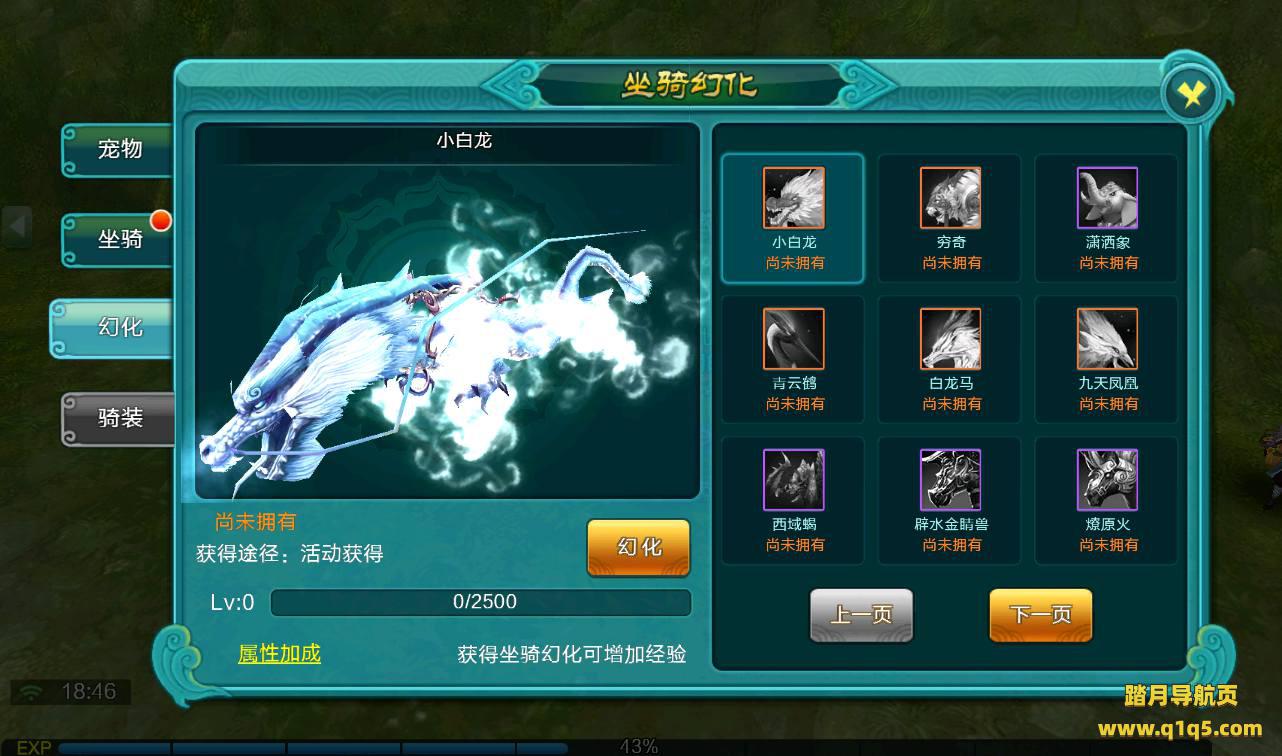
Task: Select the 白龙马 mount icon
Action: point(951,339)
